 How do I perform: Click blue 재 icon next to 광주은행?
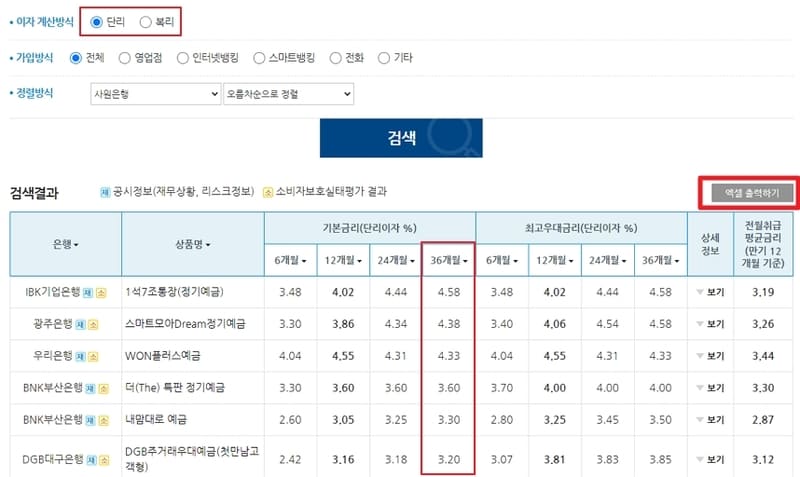point(80,324)
